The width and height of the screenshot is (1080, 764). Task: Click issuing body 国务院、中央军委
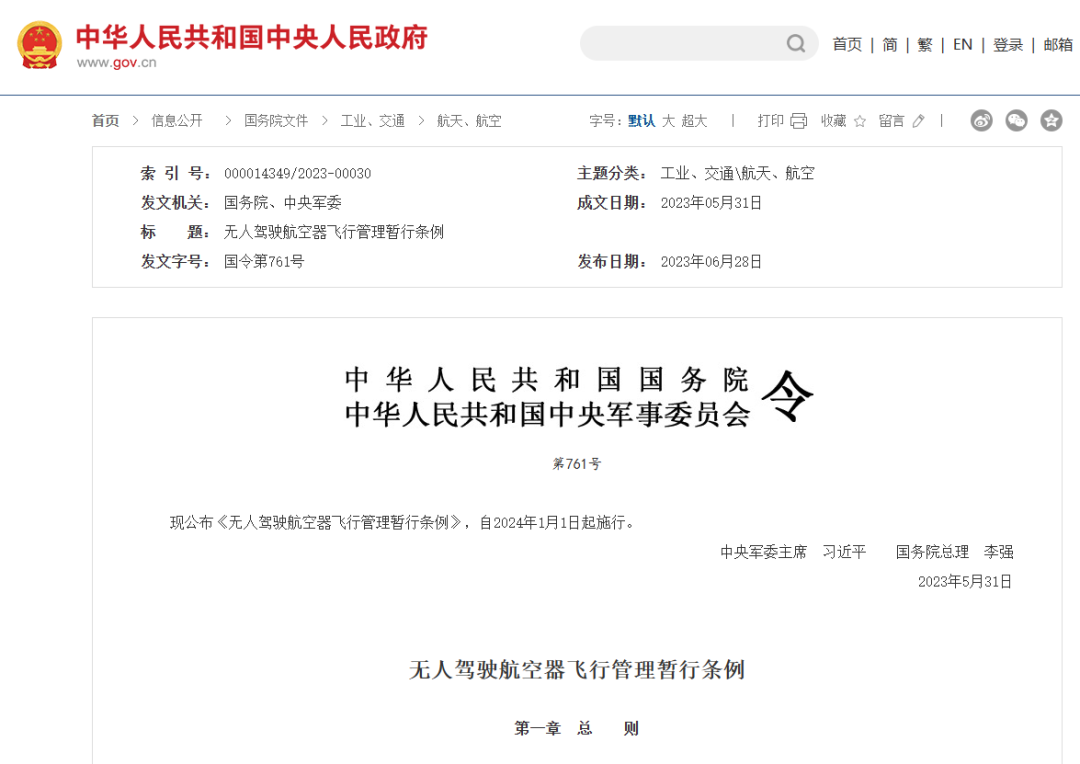point(282,203)
